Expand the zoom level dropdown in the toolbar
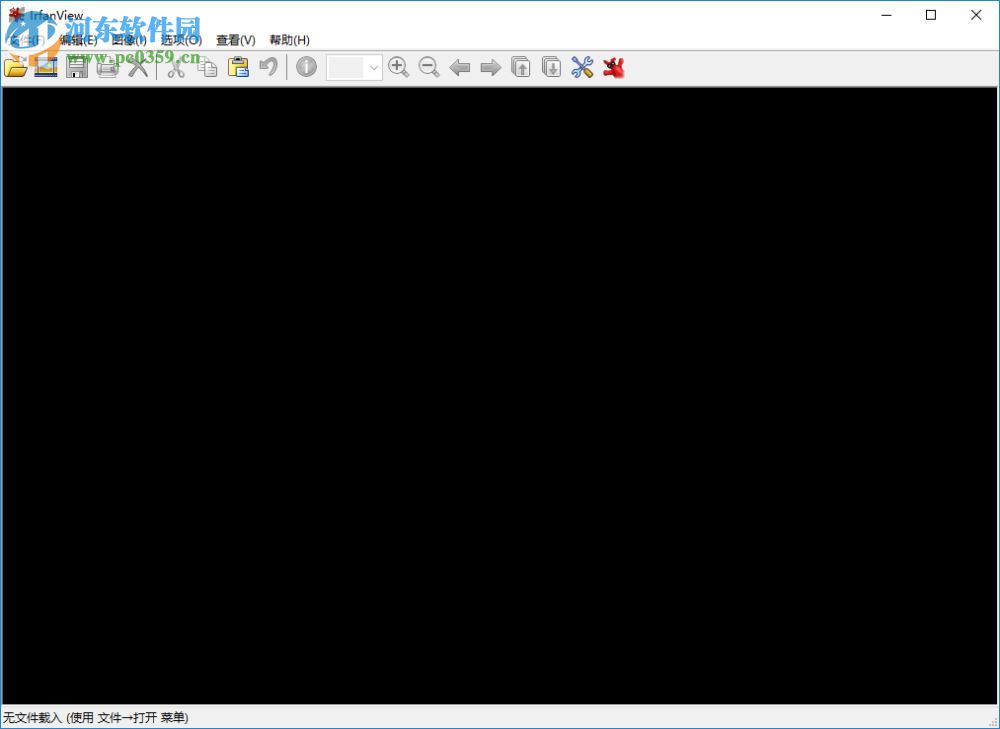1000x729 pixels. (x=374, y=68)
